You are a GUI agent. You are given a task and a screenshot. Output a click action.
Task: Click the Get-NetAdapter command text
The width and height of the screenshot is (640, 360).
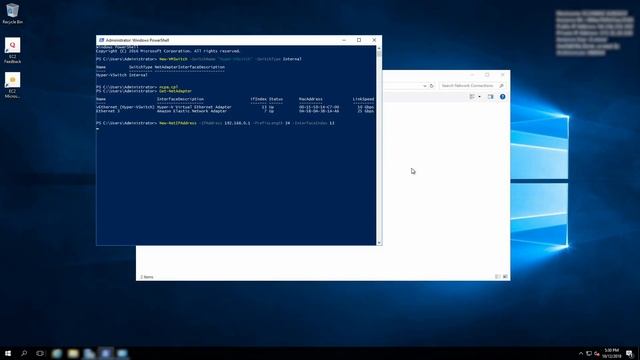[x=176, y=91]
